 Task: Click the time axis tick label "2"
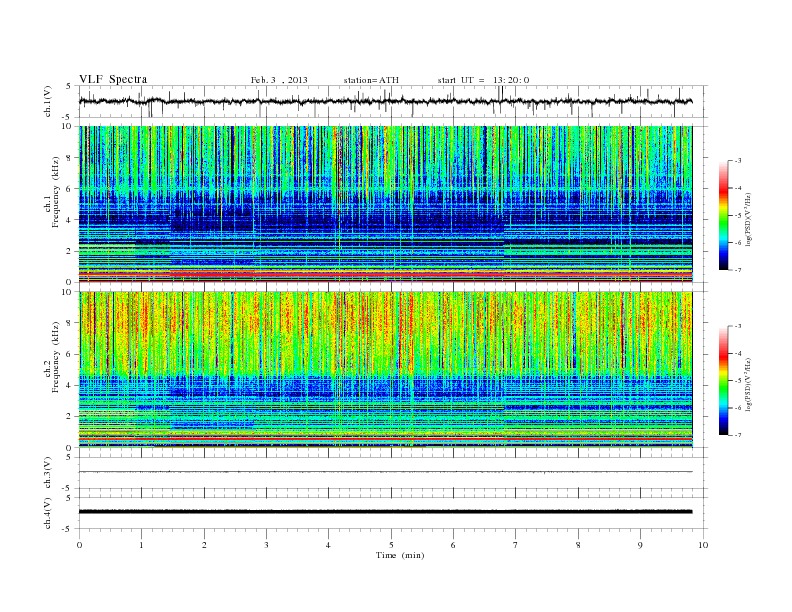(204, 545)
